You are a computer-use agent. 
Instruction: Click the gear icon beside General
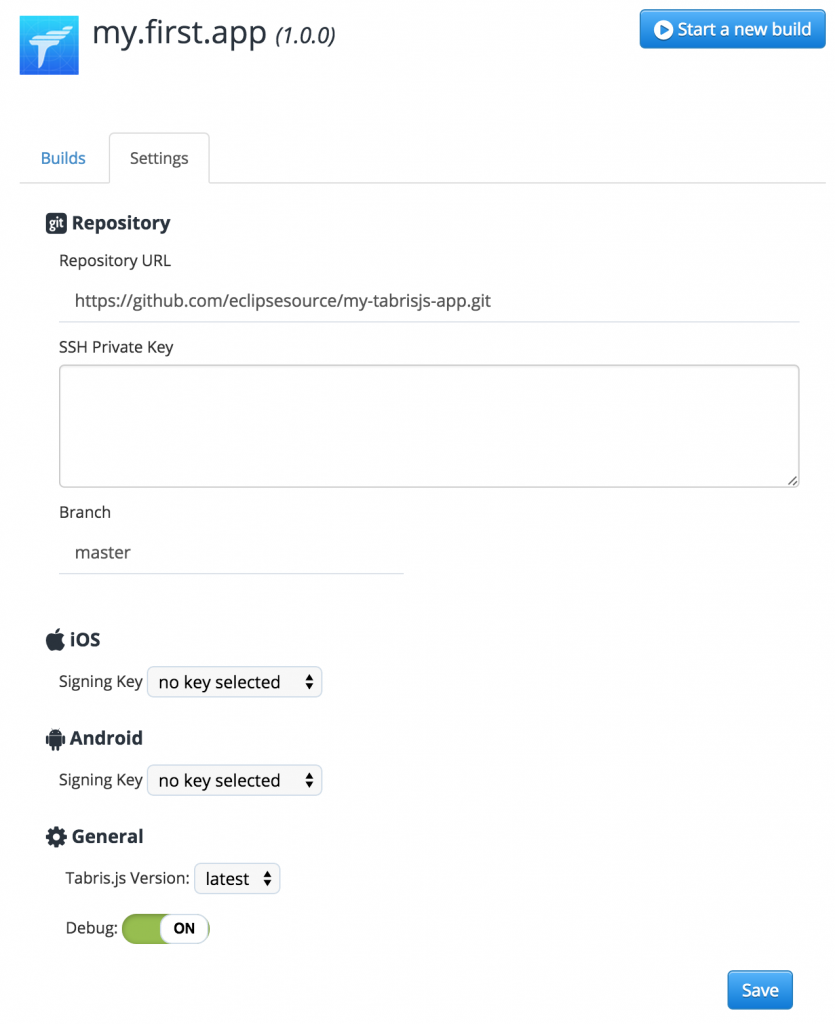pos(56,837)
